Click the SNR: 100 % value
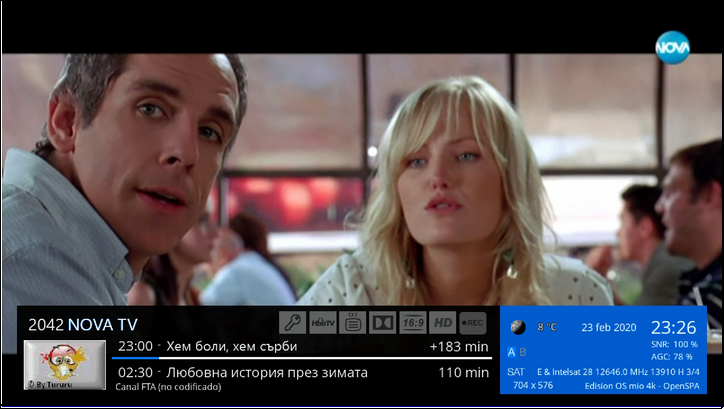Viewport: 724px width, 409px height. [x=674, y=344]
